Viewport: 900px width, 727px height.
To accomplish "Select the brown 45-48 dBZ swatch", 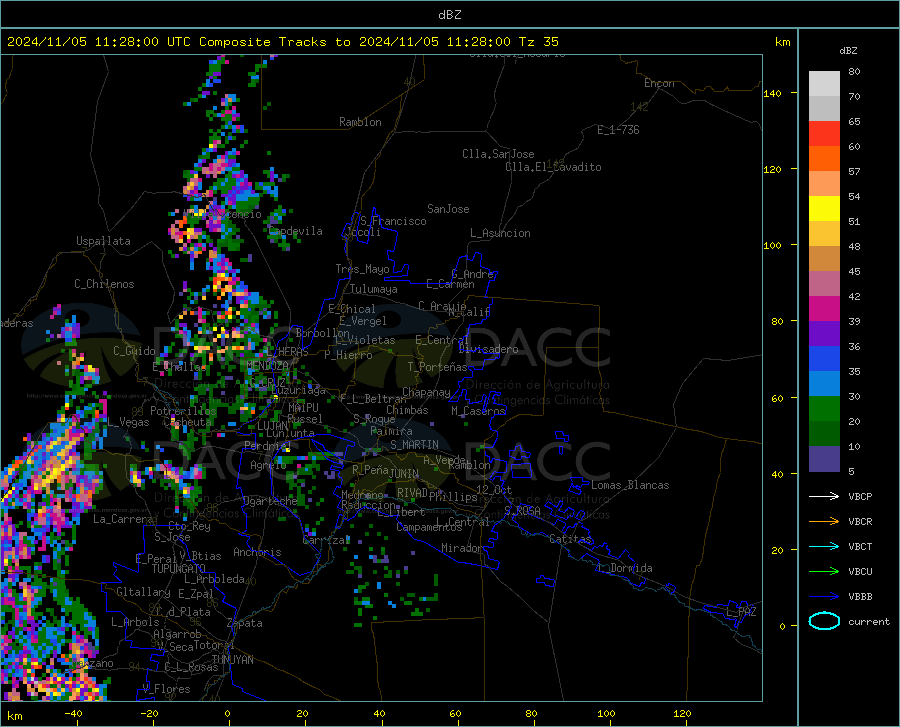I will [824, 259].
